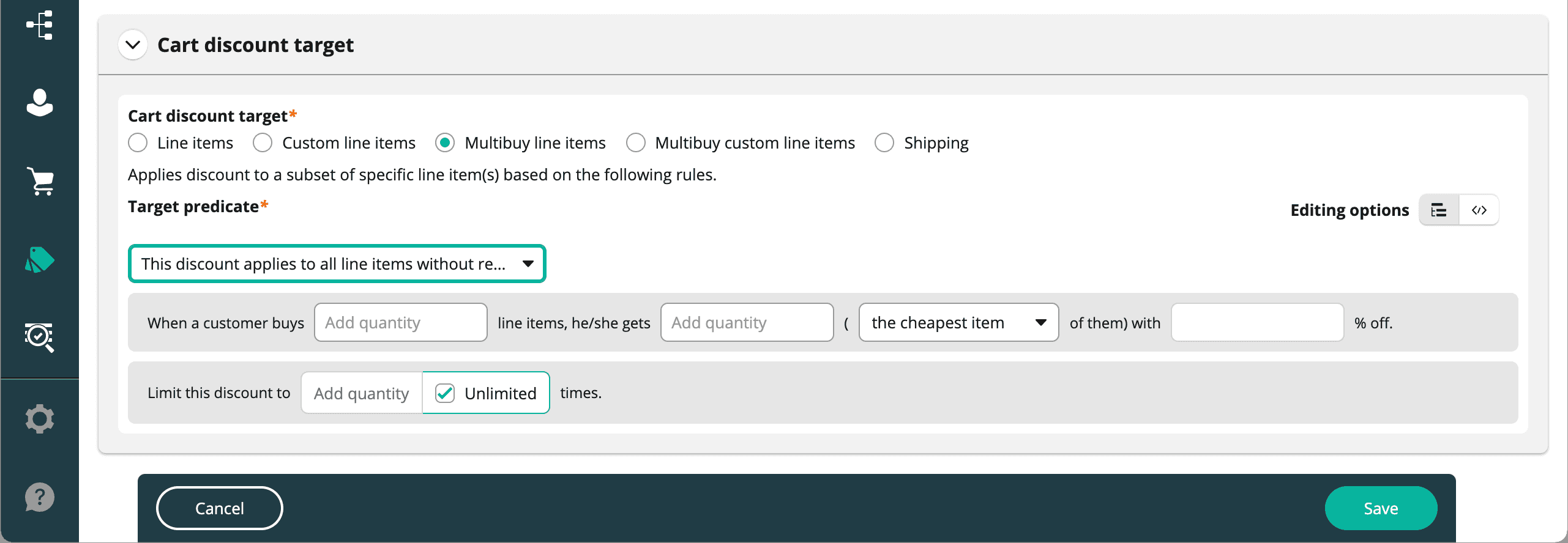The height and width of the screenshot is (543, 1568).
Task: Open the Discounts tag sidebar icon
Action: (x=40, y=260)
